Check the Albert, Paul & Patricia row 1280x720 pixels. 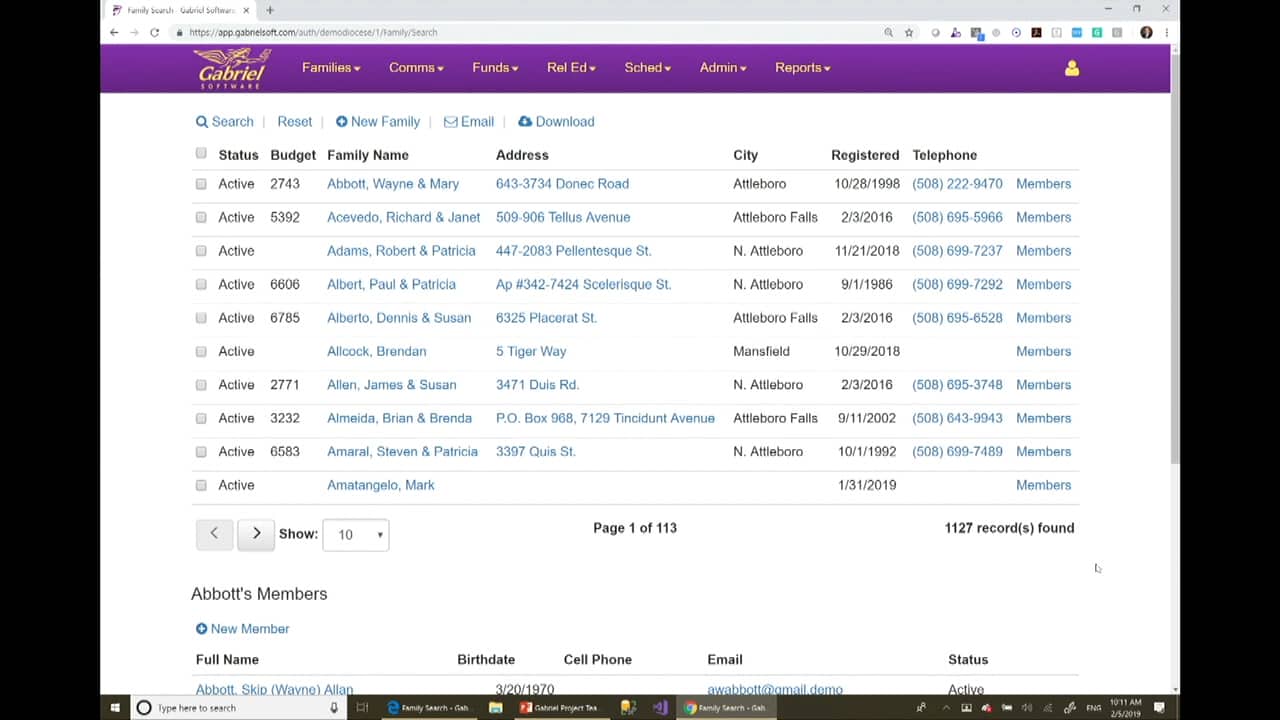pyautogui.click(x=201, y=284)
